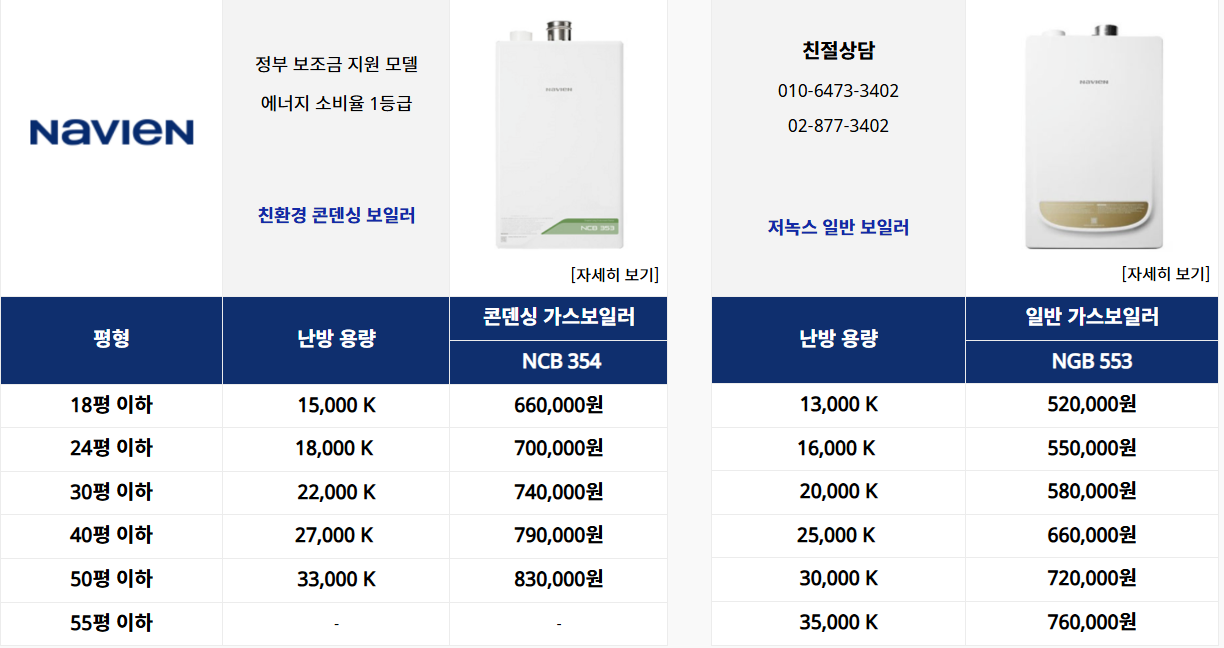Click the 친절상담 heading

pos(838,50)
